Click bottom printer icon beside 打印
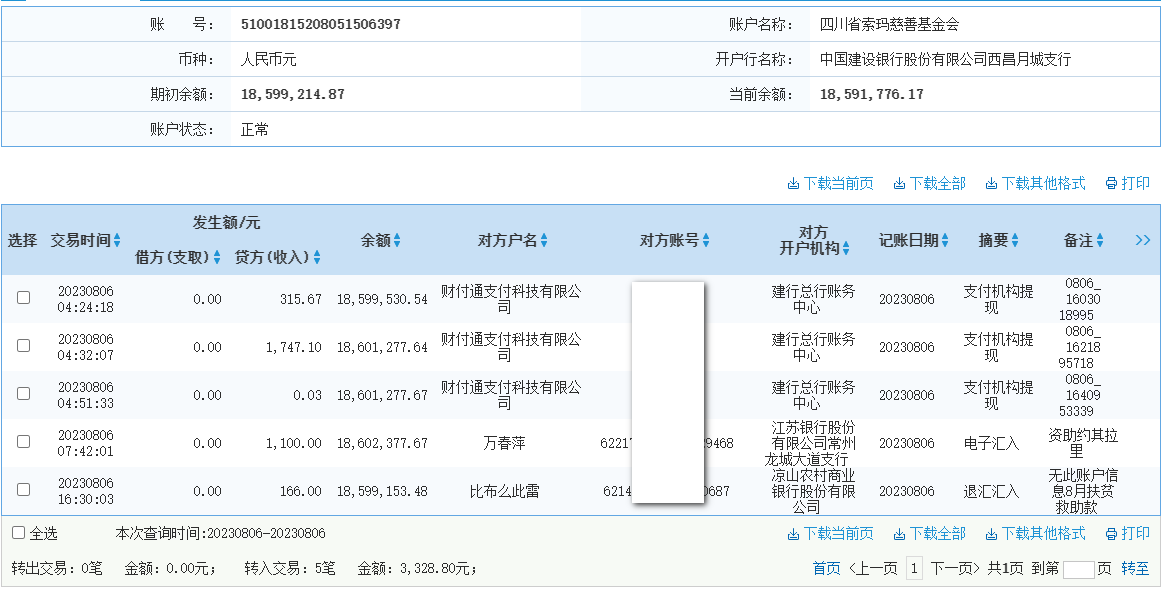Image resolution: width=1165 pixels, height=589 pixels. click(1112, 534)
